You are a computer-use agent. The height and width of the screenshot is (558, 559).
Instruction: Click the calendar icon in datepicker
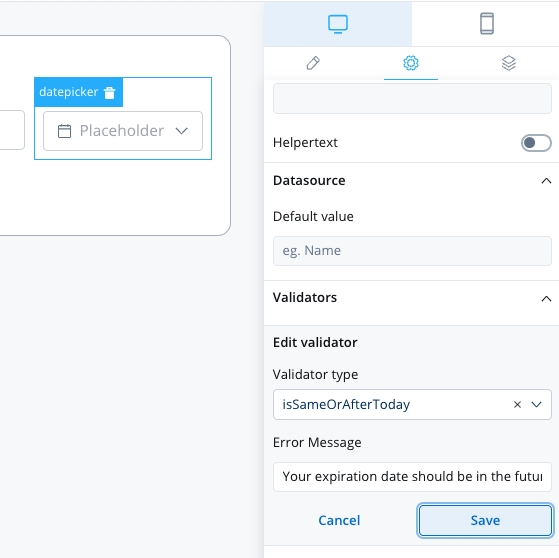[x=65, y=131]
